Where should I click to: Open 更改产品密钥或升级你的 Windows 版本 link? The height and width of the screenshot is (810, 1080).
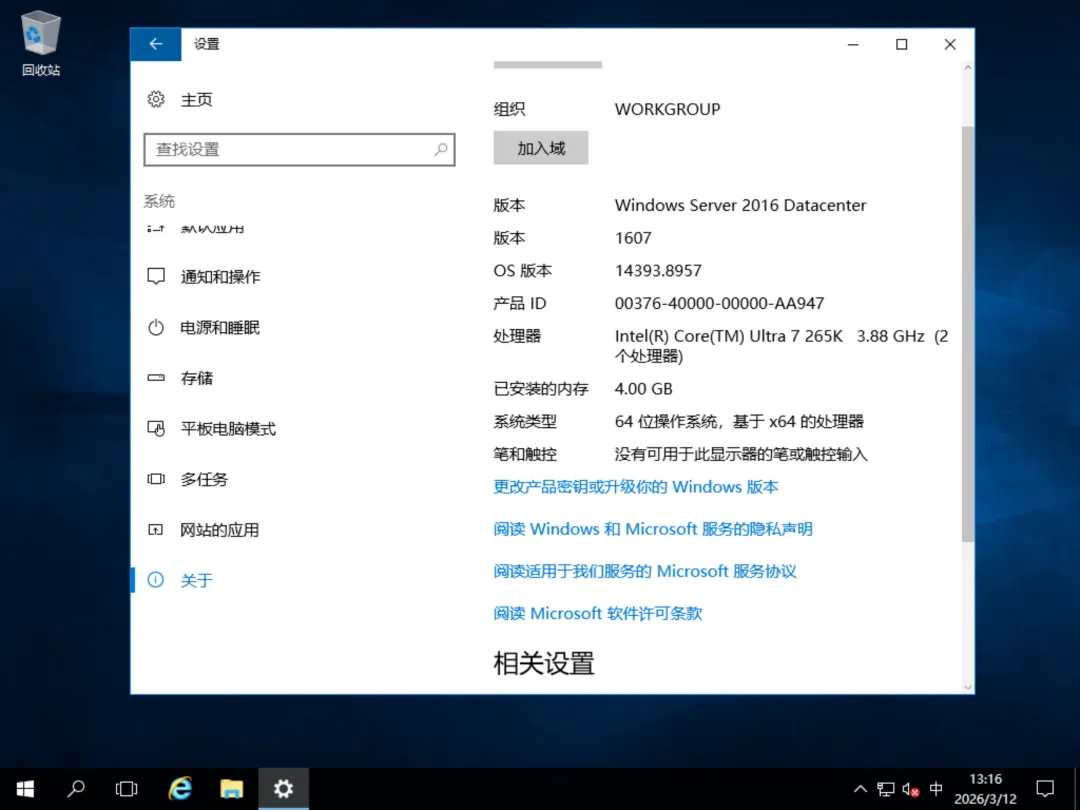click(x=636, y=487)
